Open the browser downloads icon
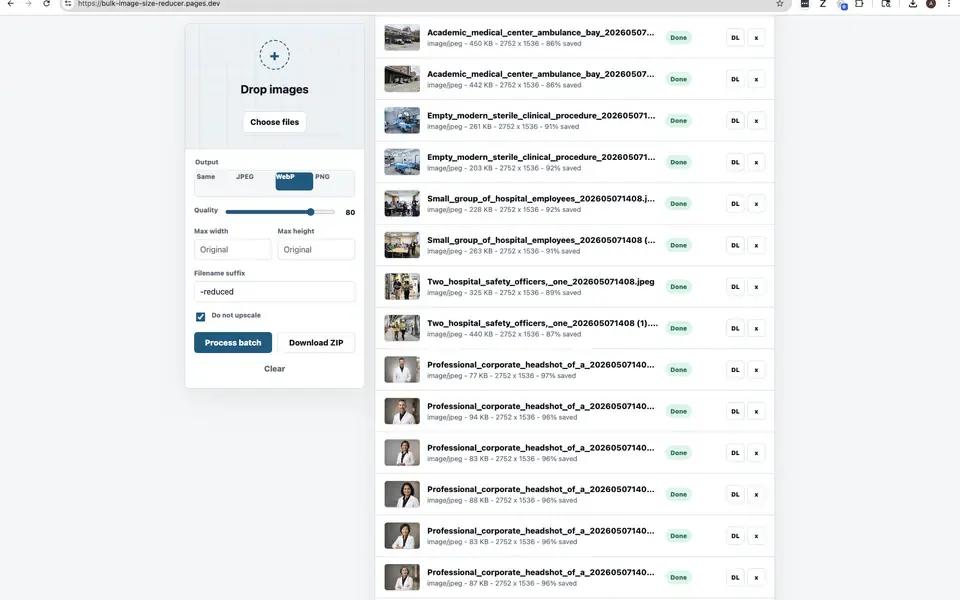Image resolution: width=960 pixels, height=600 pixels. 912,4
